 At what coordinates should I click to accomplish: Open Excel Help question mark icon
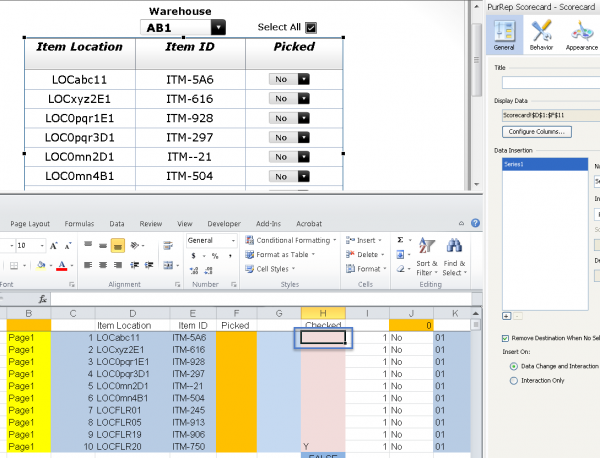point(475,223)
